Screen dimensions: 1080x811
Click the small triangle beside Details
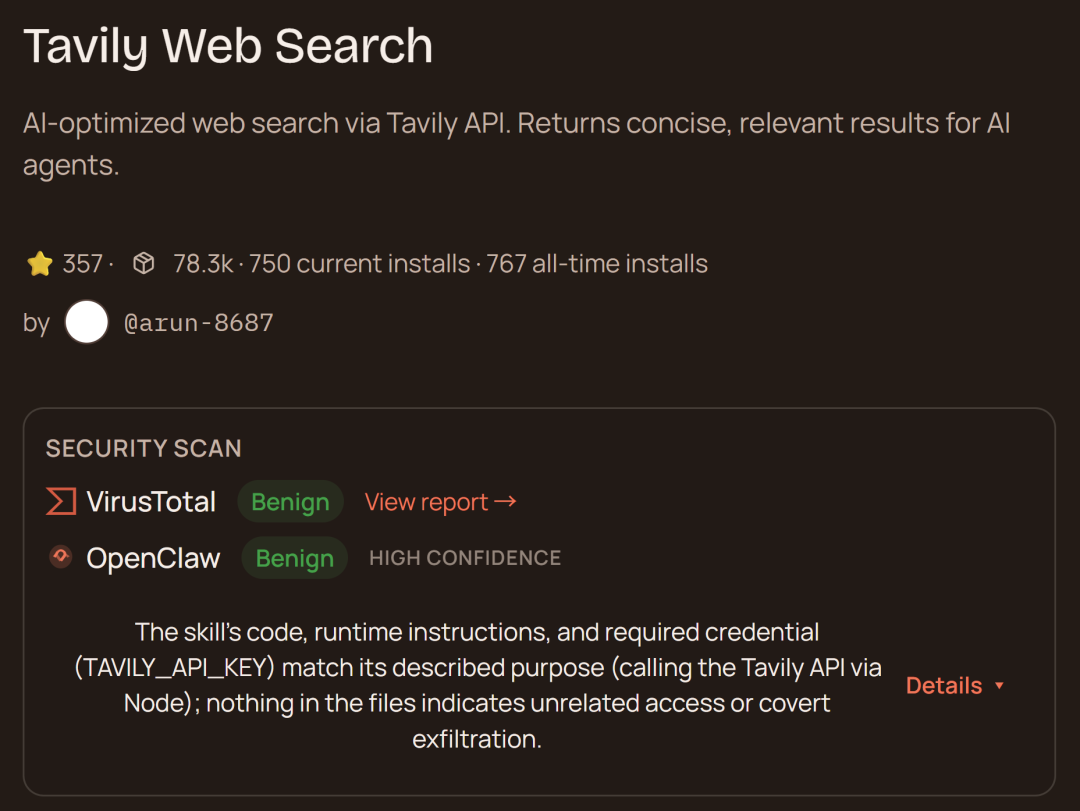999,686
